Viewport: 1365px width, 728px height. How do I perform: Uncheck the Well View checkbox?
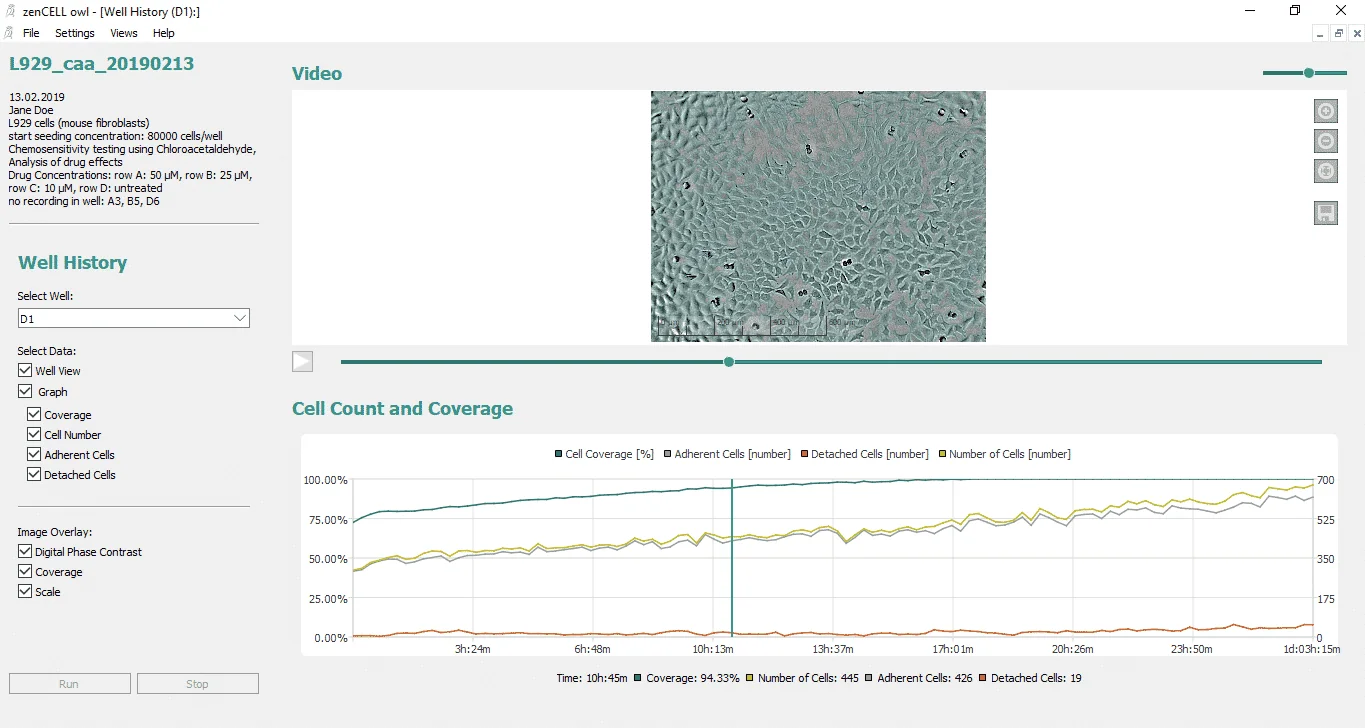[x=25, y=371]
